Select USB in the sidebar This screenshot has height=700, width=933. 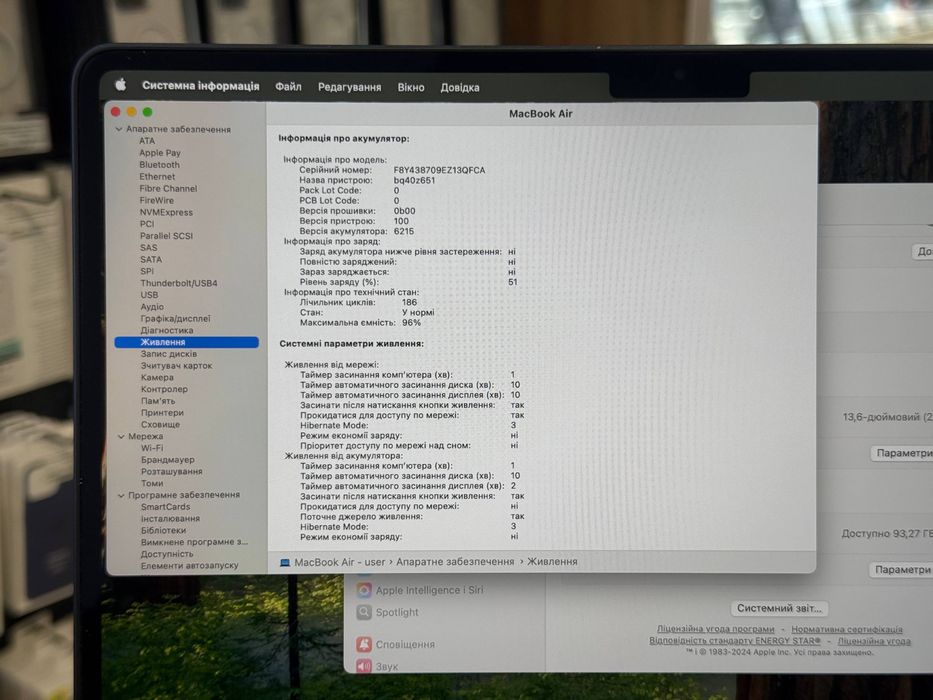[149, 295]
